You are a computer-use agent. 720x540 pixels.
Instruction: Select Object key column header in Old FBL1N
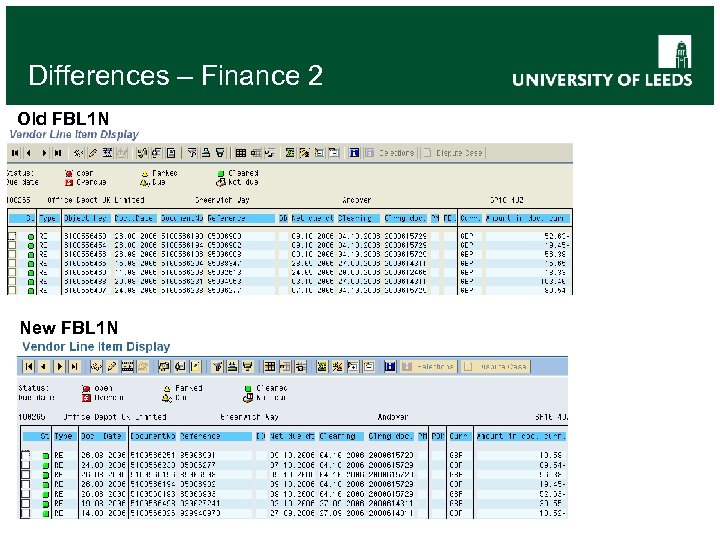pyautogui.click(x=85, y=219)
